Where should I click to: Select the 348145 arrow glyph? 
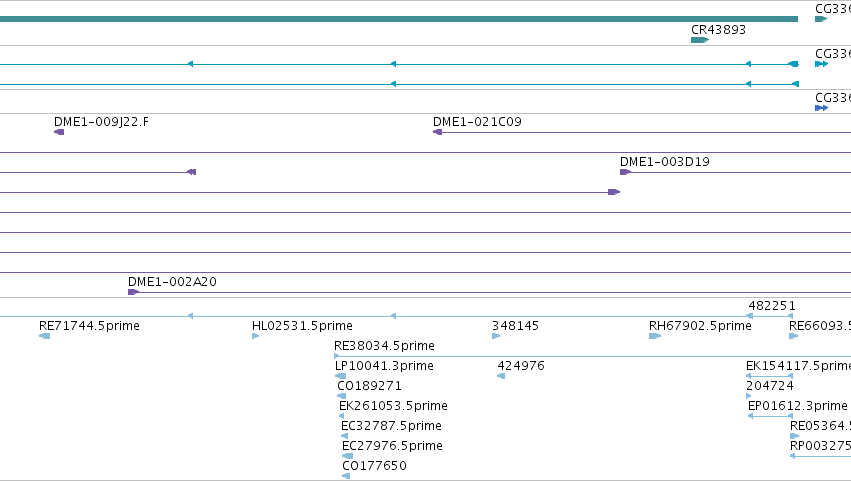[x=496, y=336]
